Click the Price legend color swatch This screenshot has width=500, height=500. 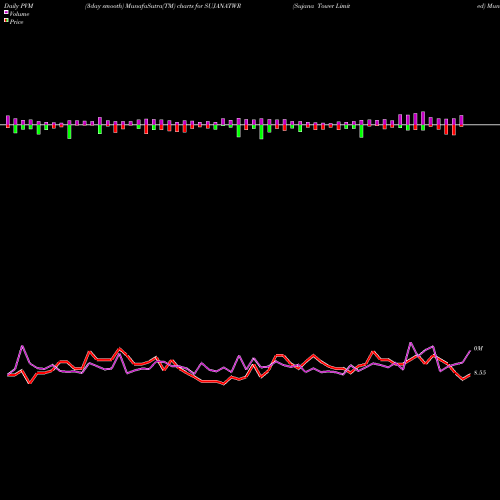[6, 21]
